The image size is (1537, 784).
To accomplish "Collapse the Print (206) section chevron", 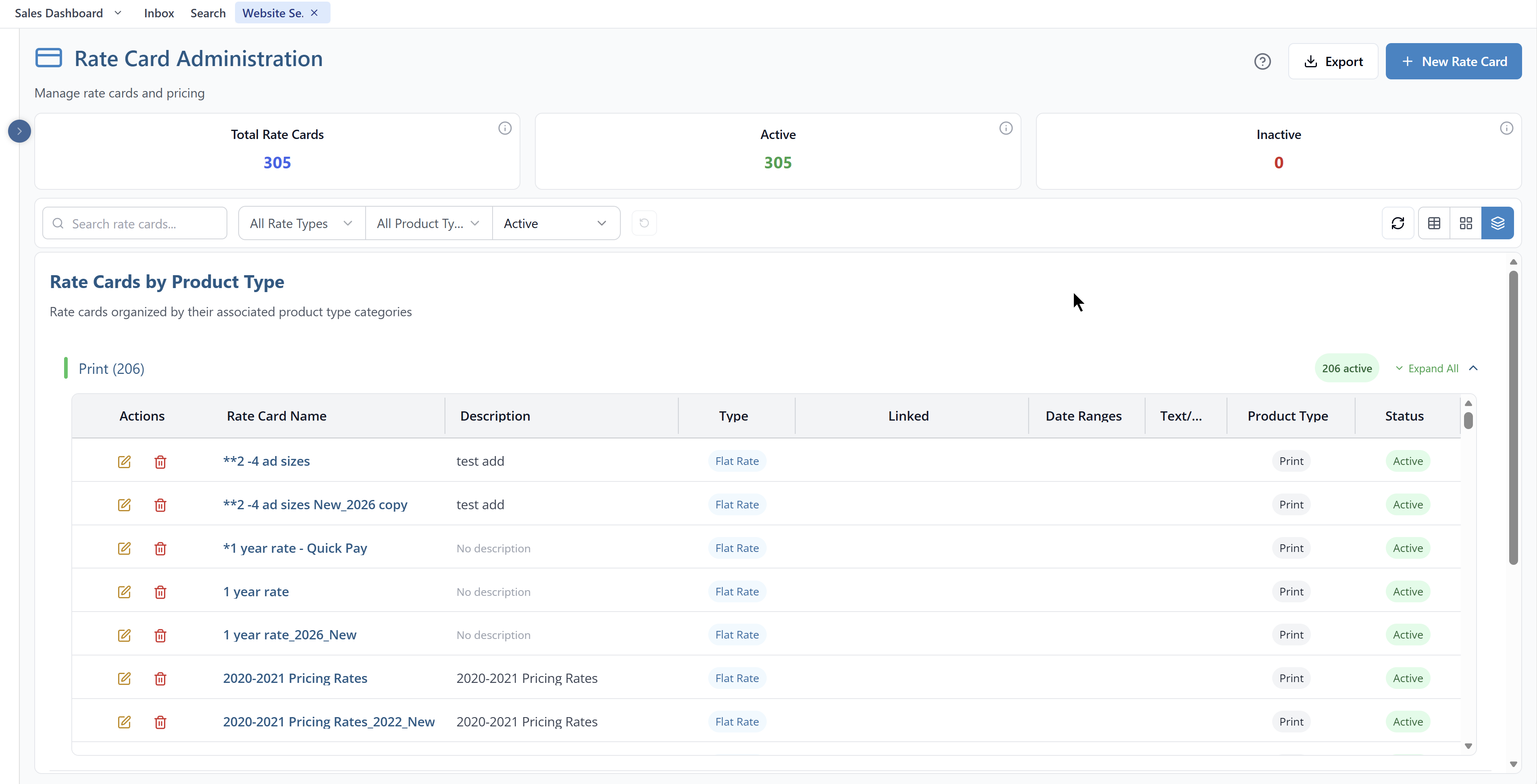I will point(1473,369).
